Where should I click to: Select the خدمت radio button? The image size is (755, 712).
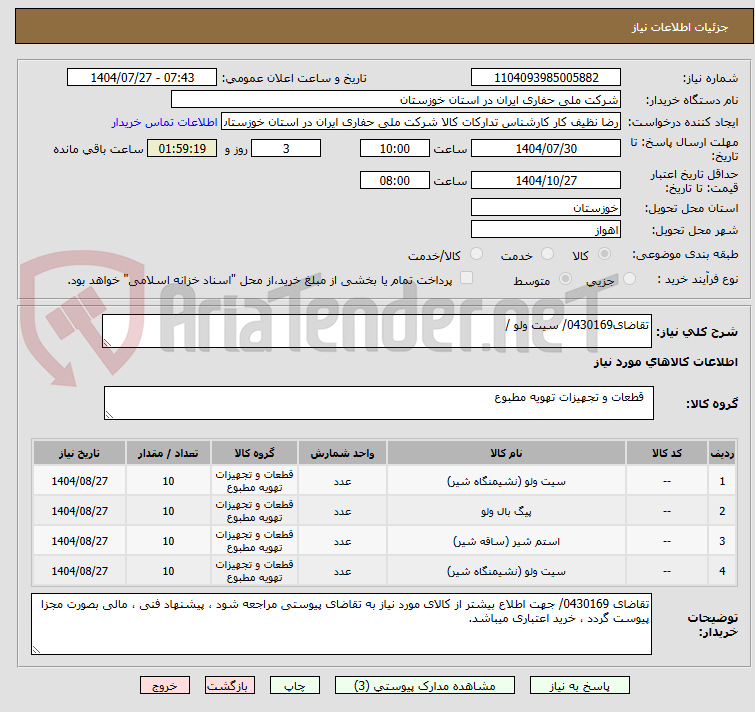[x=547, y=254]
